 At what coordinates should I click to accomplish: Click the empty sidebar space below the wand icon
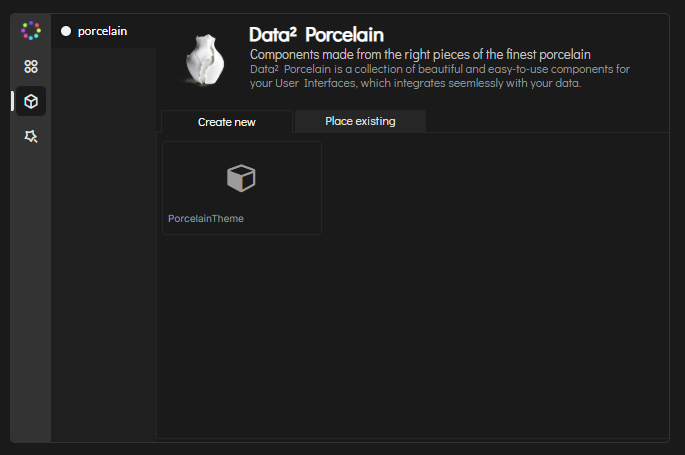click(x=31, y=290)
